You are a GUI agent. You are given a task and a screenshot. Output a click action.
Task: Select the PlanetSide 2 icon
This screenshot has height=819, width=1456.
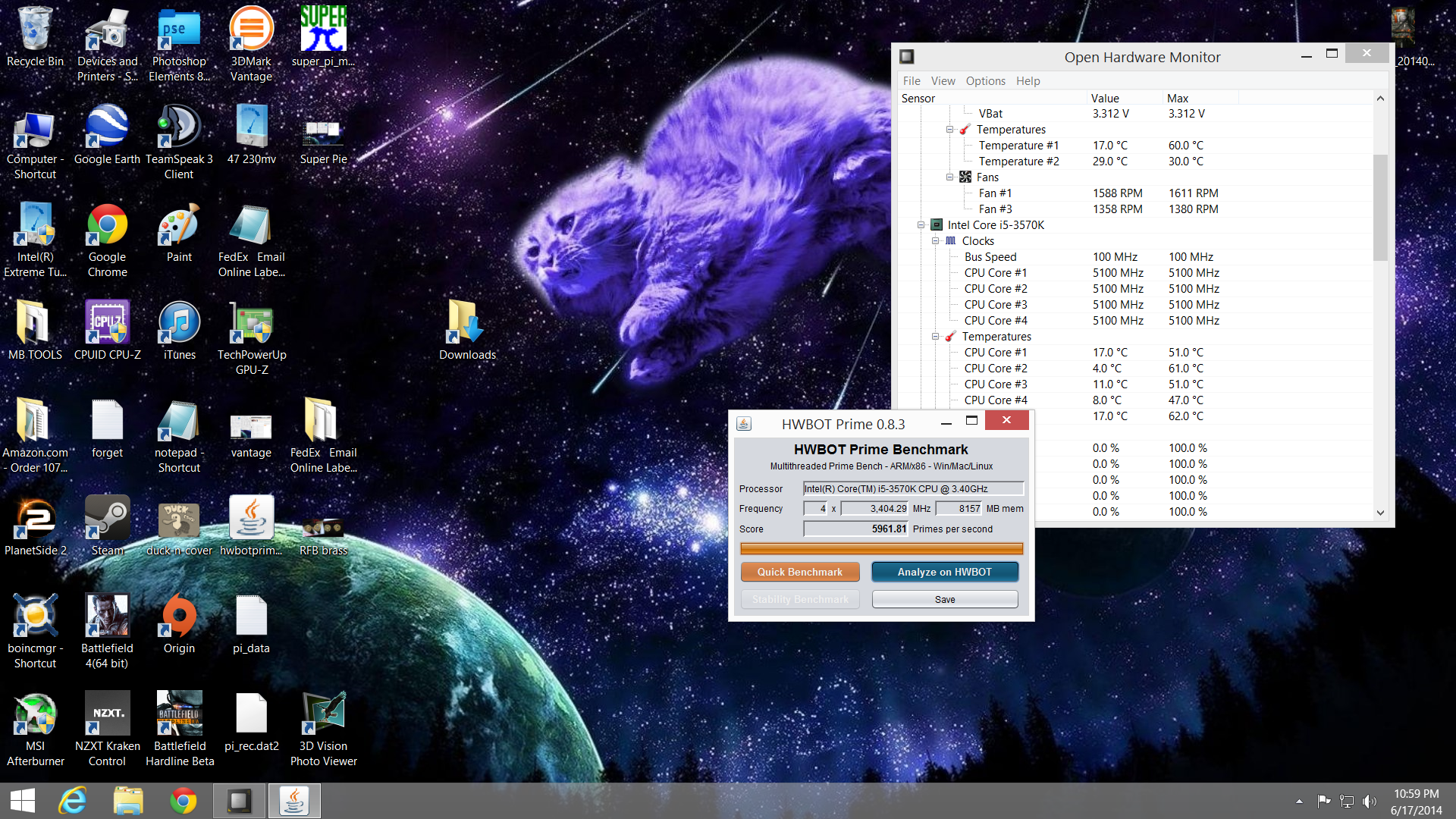(x=35, y=526)
